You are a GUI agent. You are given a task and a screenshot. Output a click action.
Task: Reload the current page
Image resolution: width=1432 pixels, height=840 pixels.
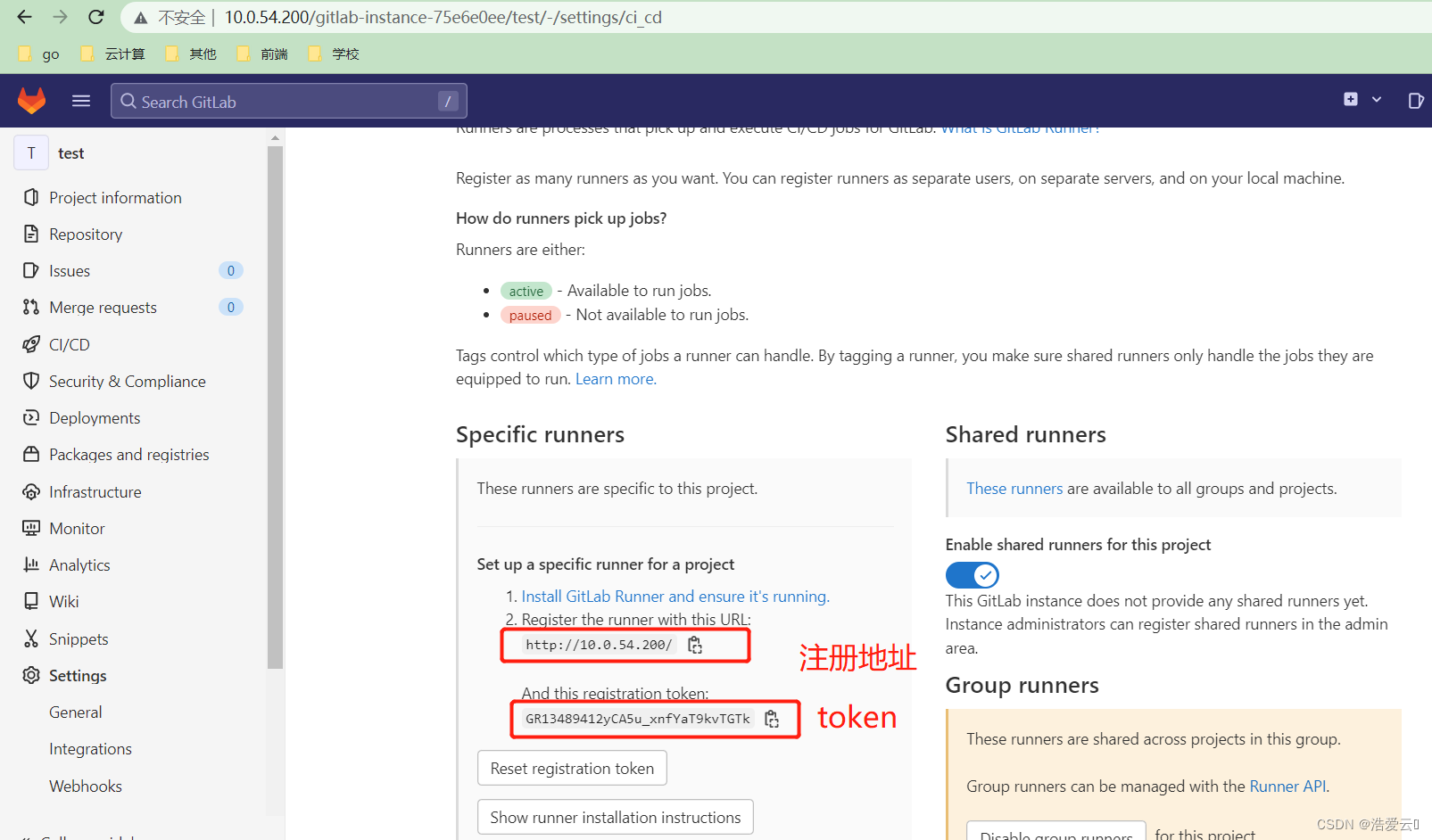coord(96,17)
